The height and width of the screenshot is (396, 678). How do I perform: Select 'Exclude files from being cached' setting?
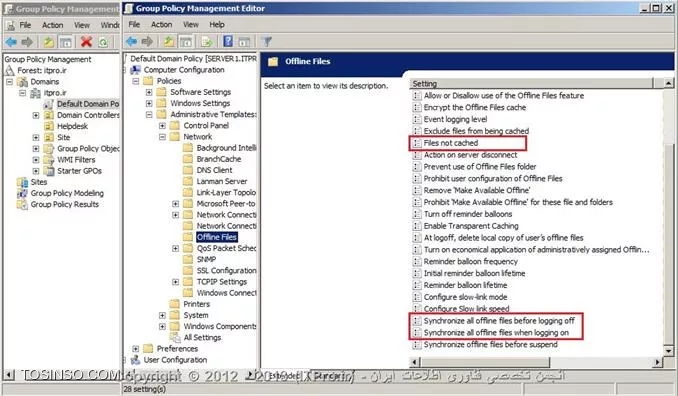pyautogui.click(x=476, y=131)
